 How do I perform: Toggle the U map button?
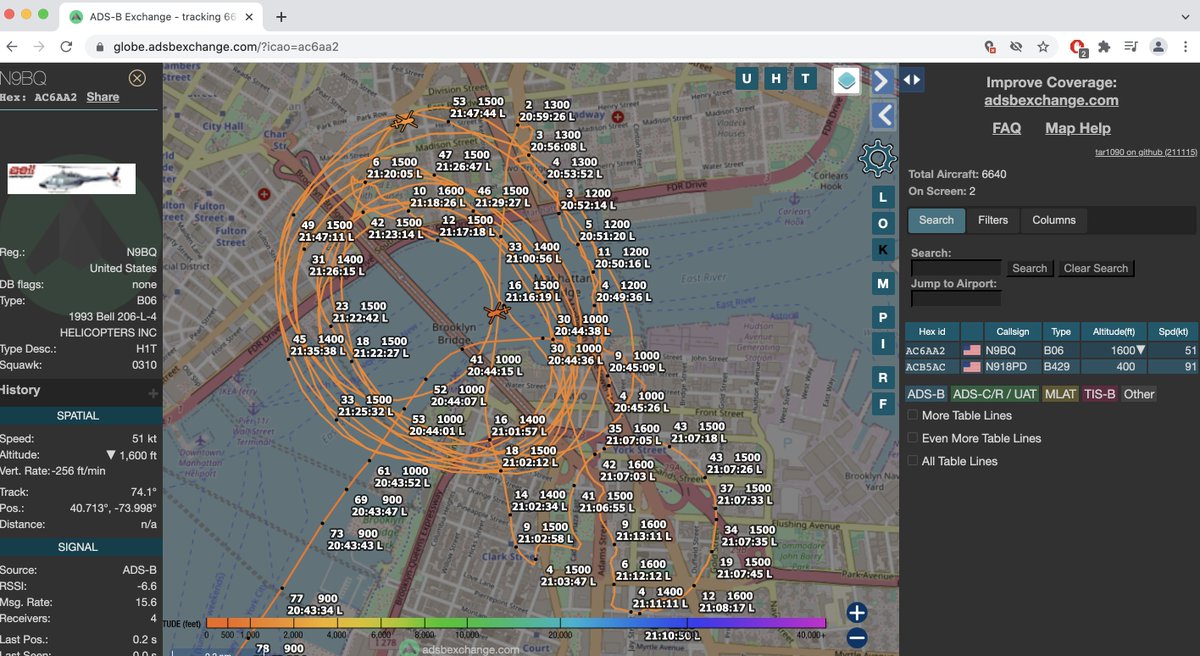(x=746, y=80)
